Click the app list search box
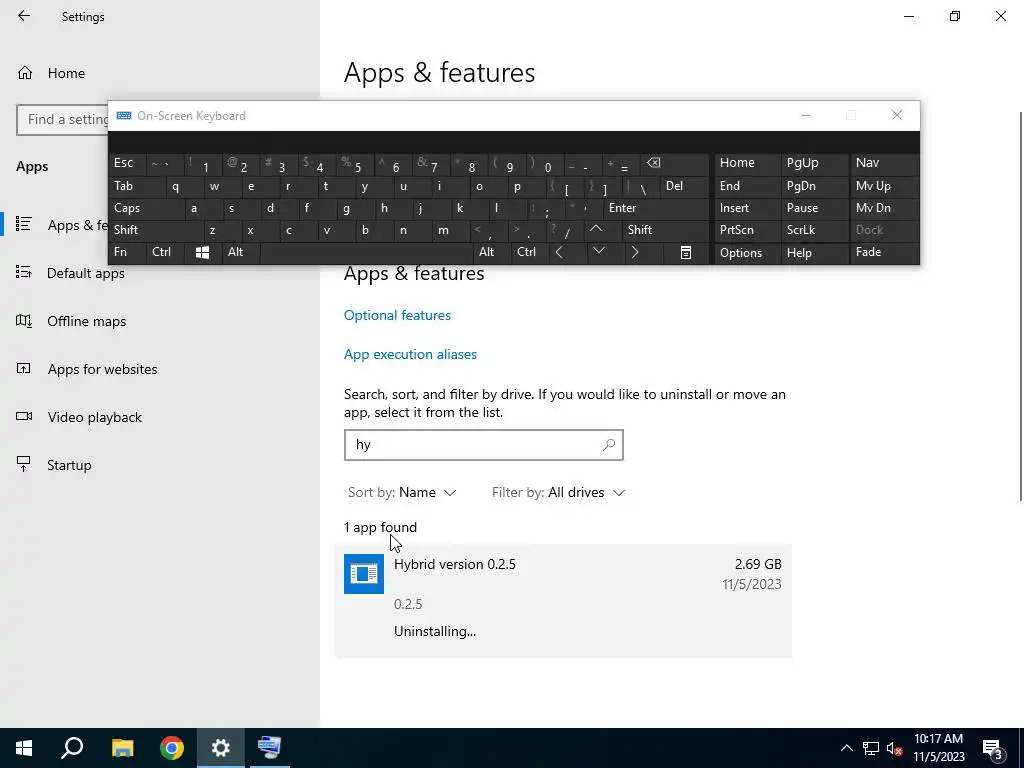1024x768 pixels. click(x=483, y=445)
